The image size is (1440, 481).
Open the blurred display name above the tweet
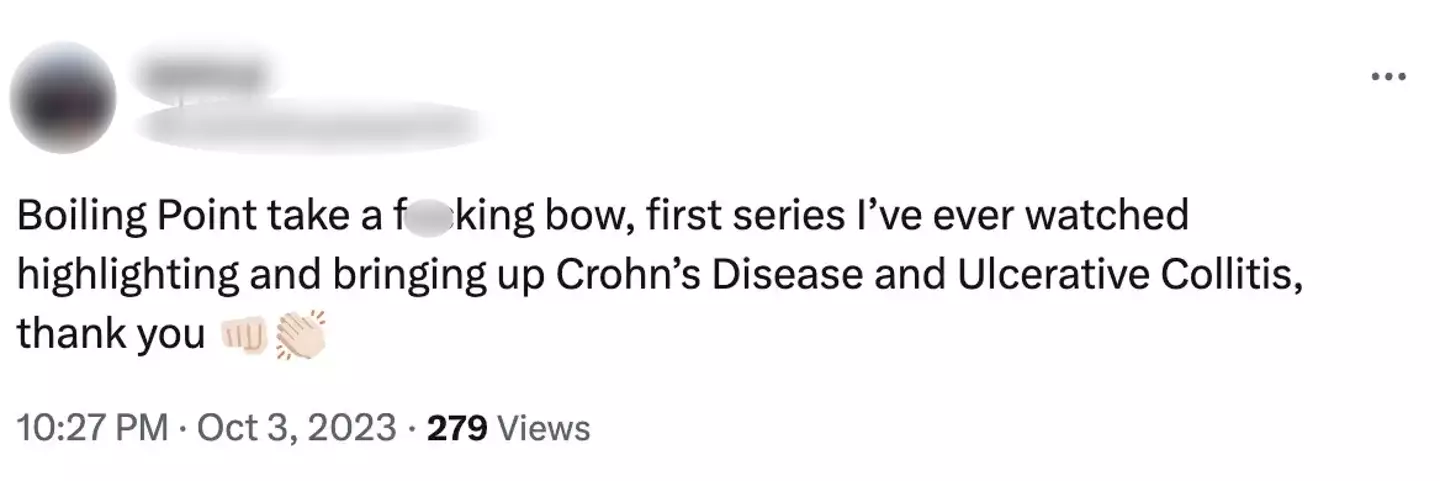tap(203, 73)
